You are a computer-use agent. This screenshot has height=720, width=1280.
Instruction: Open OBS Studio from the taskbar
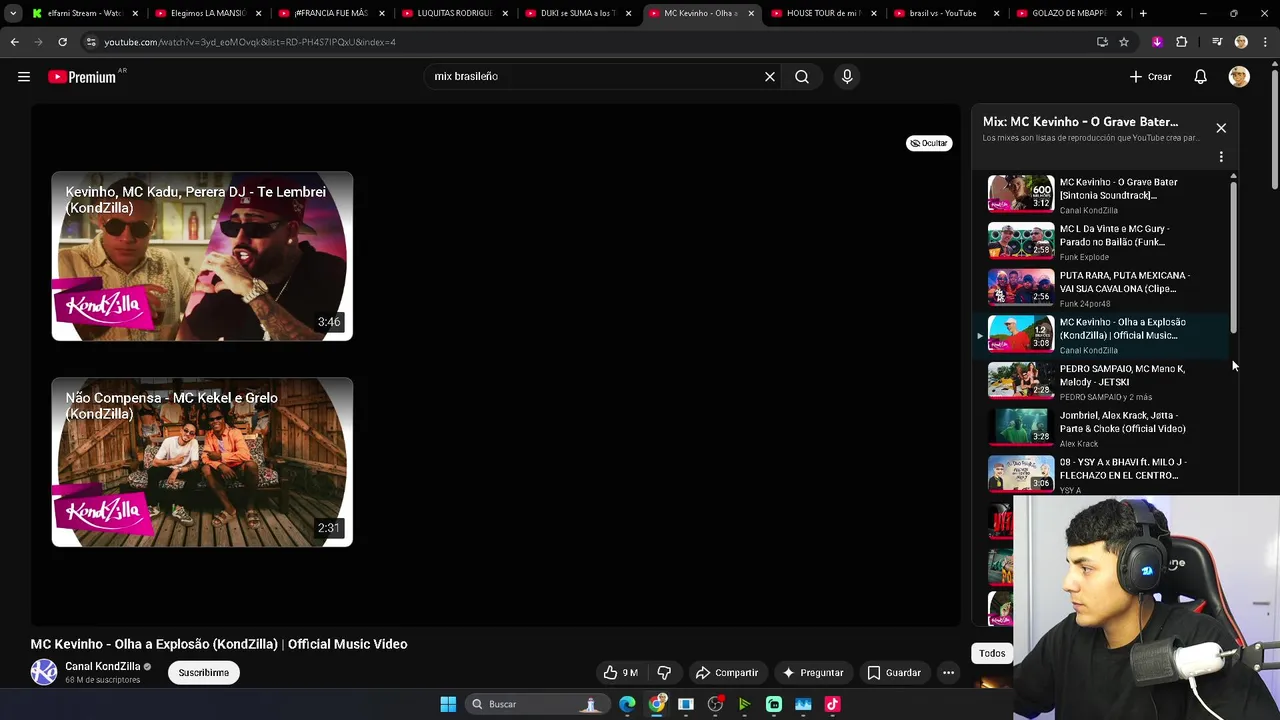point(715,704)
